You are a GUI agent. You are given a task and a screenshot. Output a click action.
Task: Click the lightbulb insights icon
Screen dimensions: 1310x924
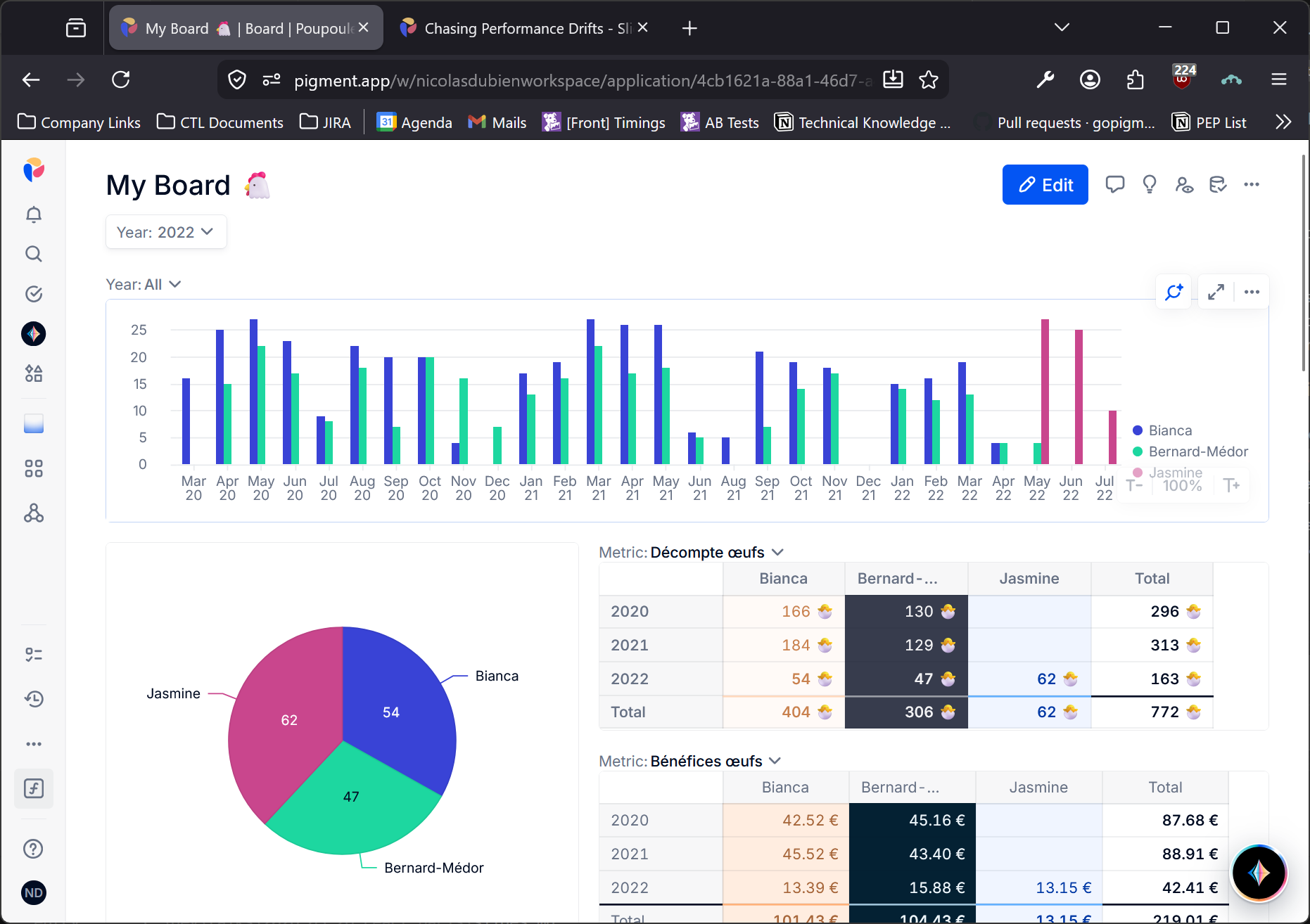coord(1150,185)
